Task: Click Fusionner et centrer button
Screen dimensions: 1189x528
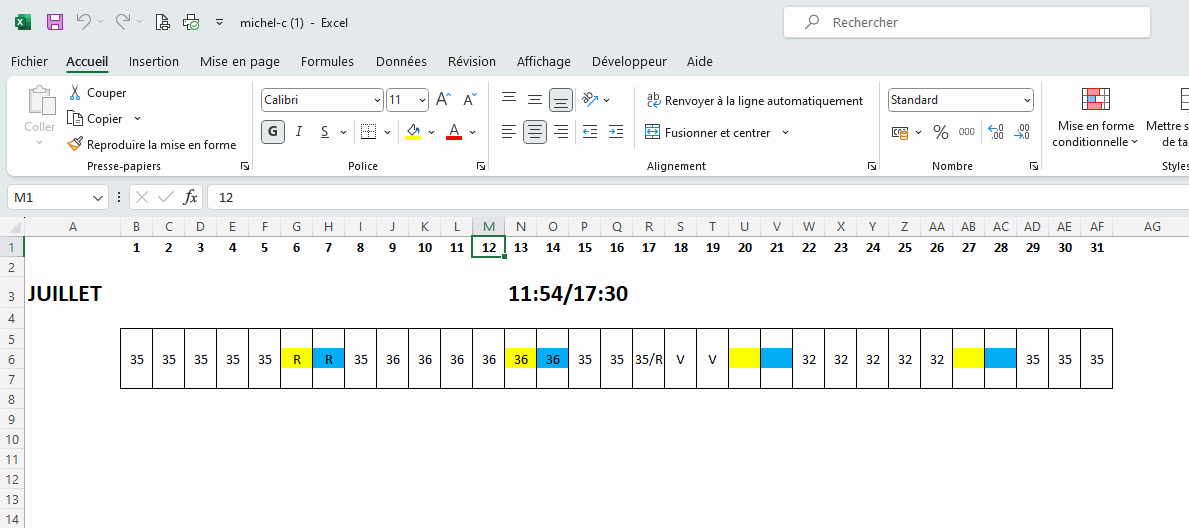Action: [x=707, y=132]
